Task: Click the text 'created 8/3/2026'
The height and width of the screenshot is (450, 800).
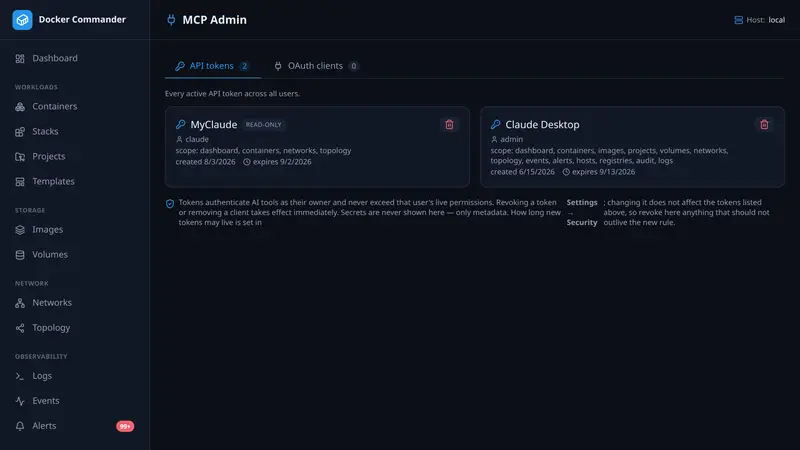Action: click(206, 162)
